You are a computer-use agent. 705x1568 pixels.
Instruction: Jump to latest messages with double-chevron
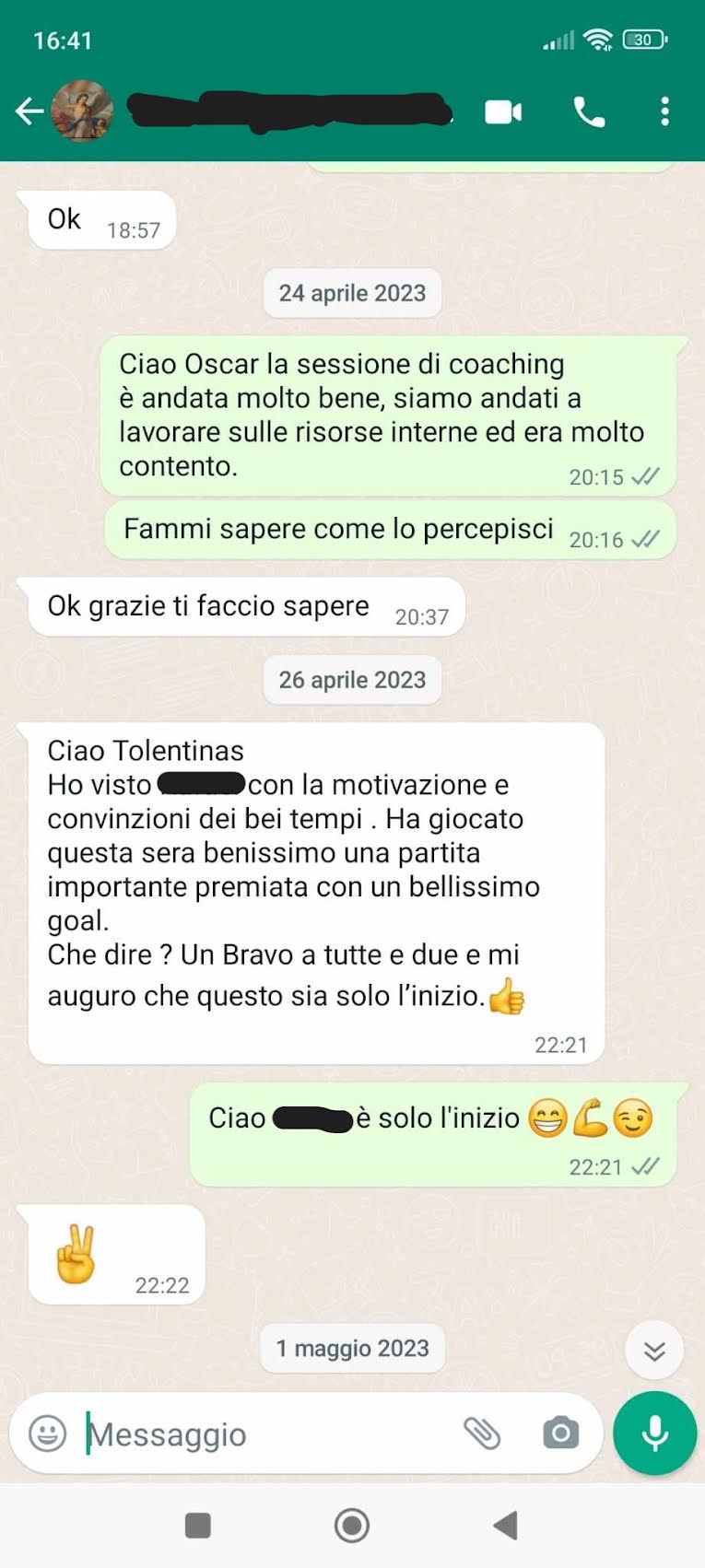tap(654, 1351)
